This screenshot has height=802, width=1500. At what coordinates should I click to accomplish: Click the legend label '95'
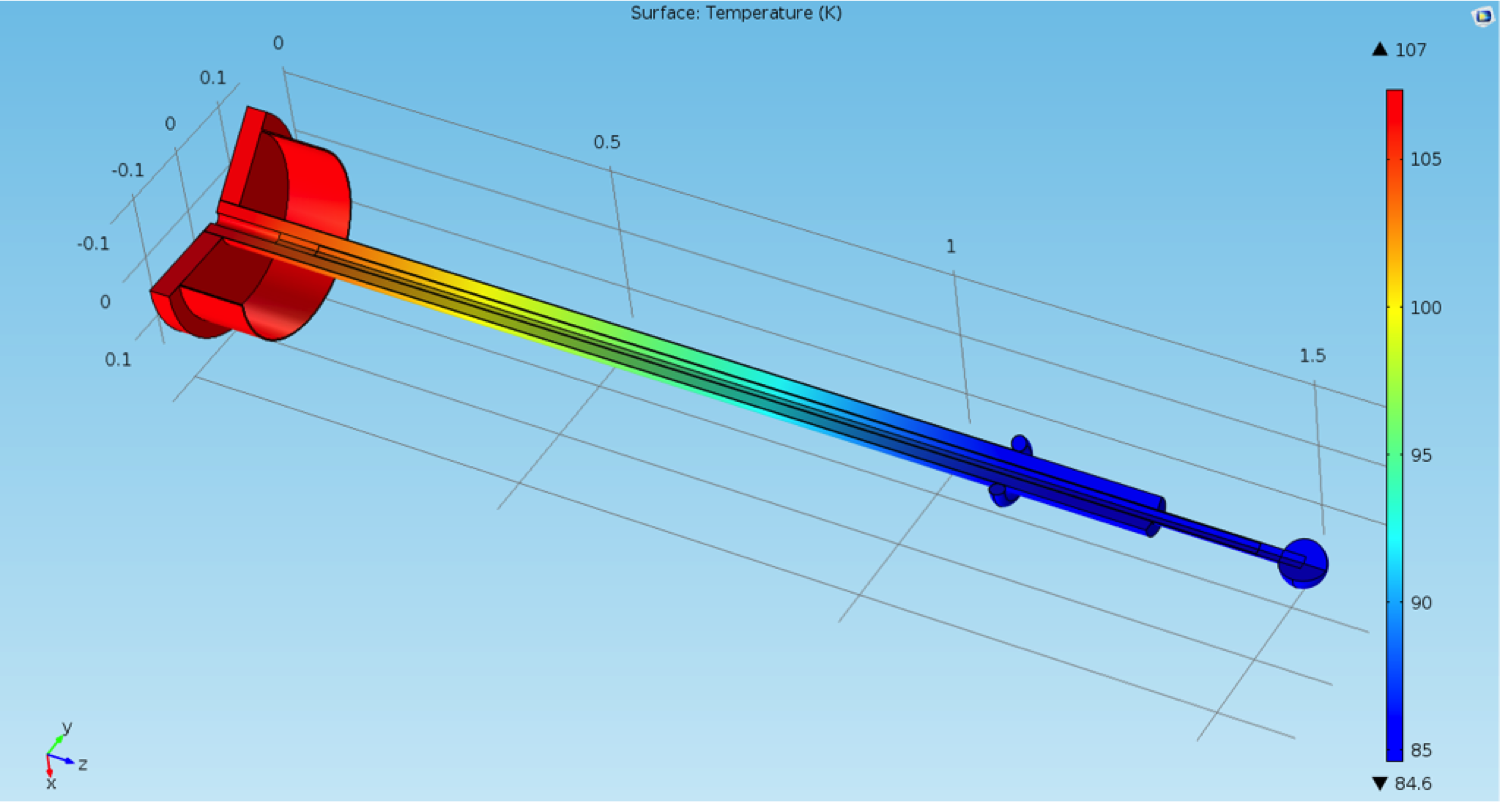pos(1423,456)
